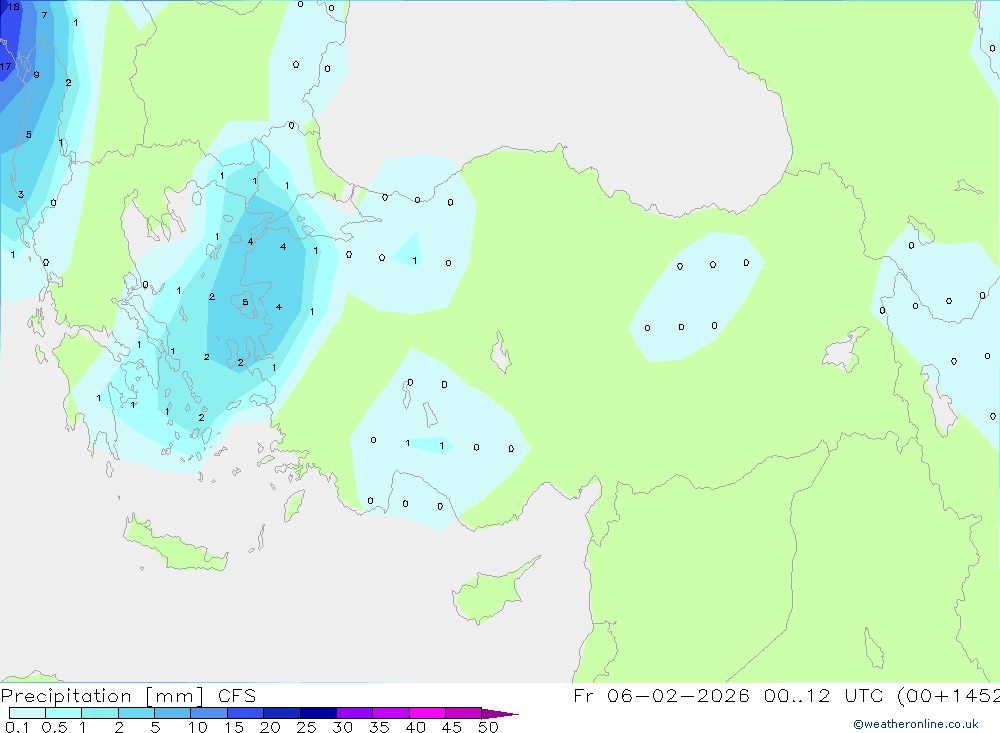Select the 5–10 mm legend swatch

click(x=173, y=713)
